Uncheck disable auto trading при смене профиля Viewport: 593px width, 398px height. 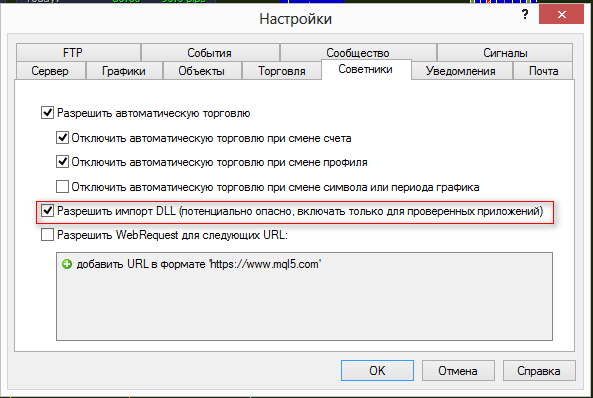pyautogui.click(x=62, y=162)
